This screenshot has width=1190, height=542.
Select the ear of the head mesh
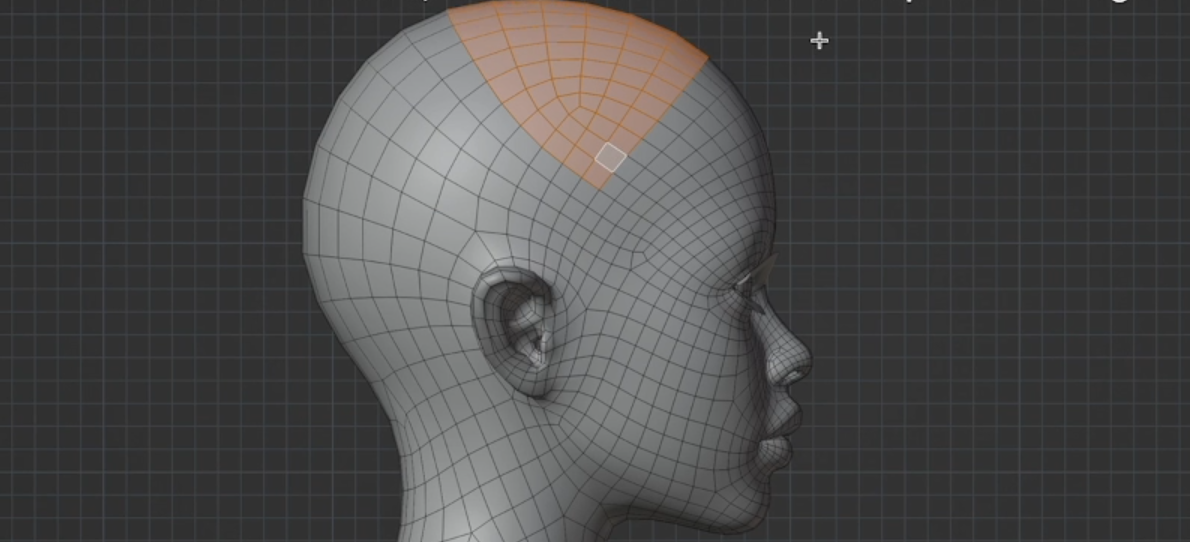pos(515,331)
